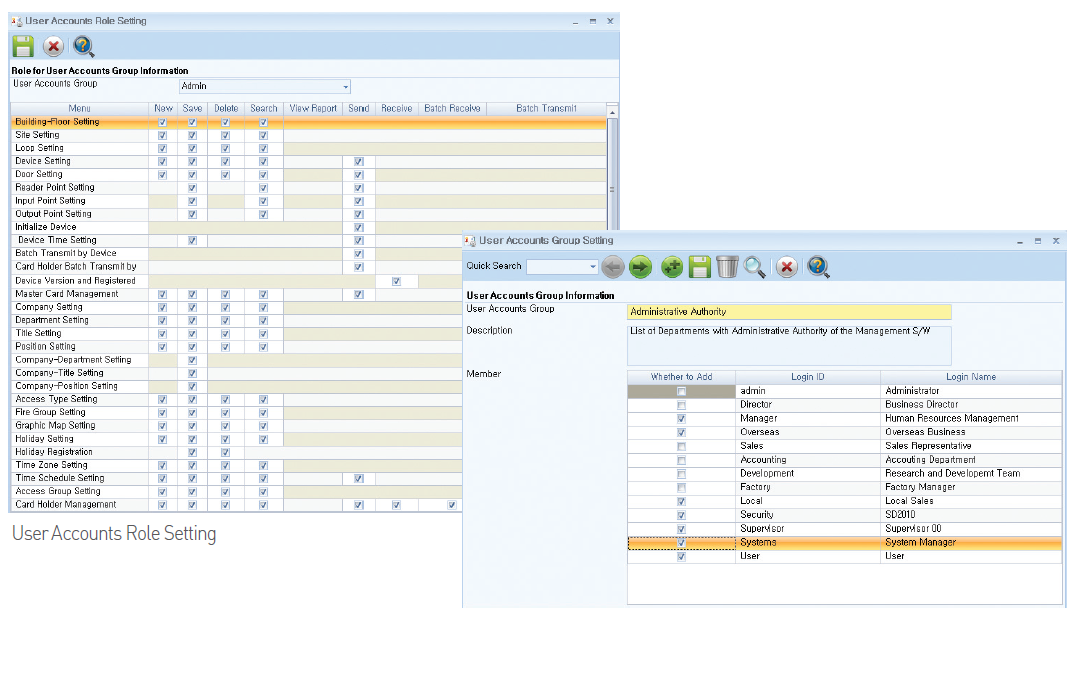Click the View Report column header

click(313, 108)
